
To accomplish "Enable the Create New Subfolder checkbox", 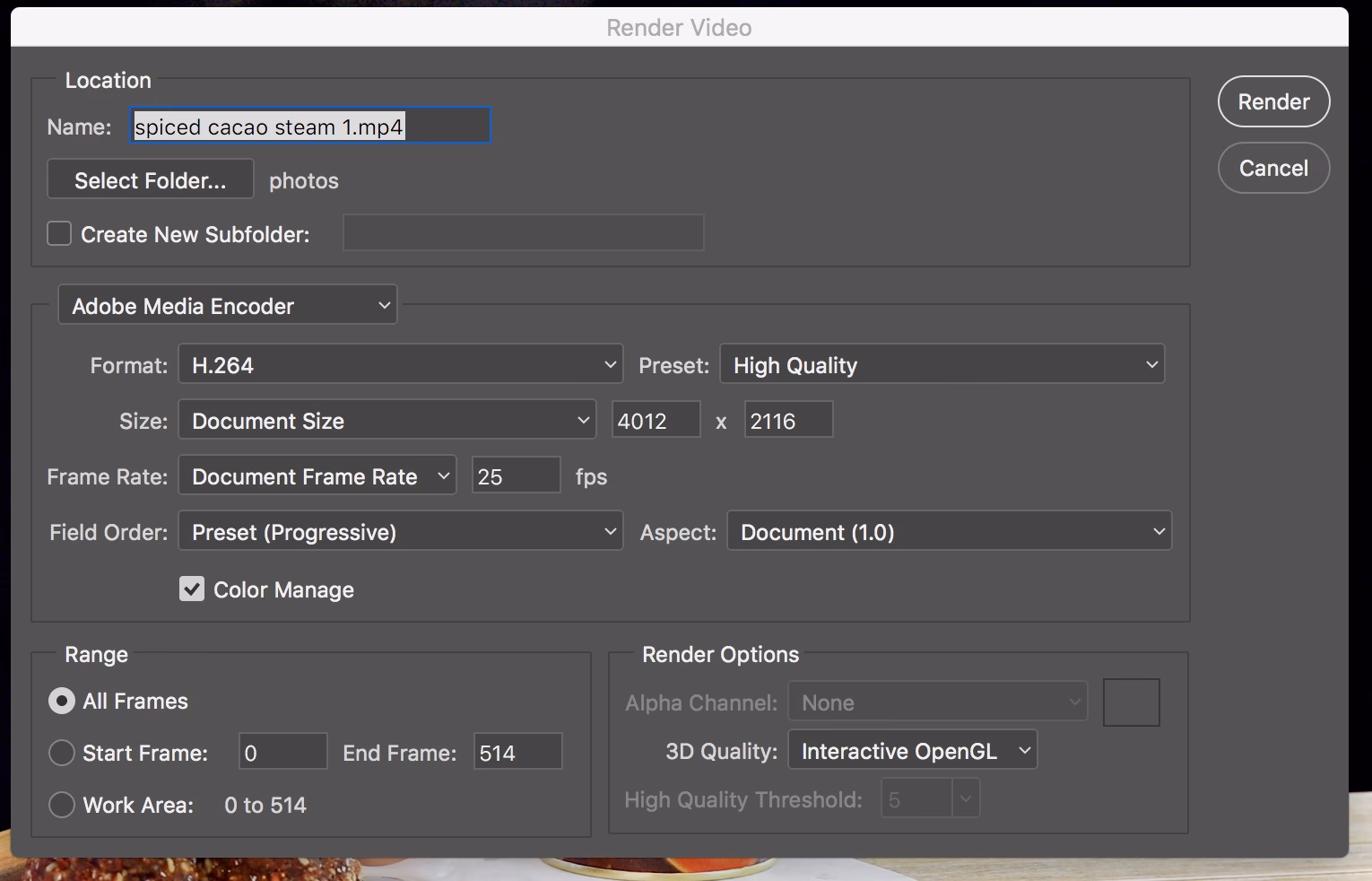I will (x=58, y=232).
